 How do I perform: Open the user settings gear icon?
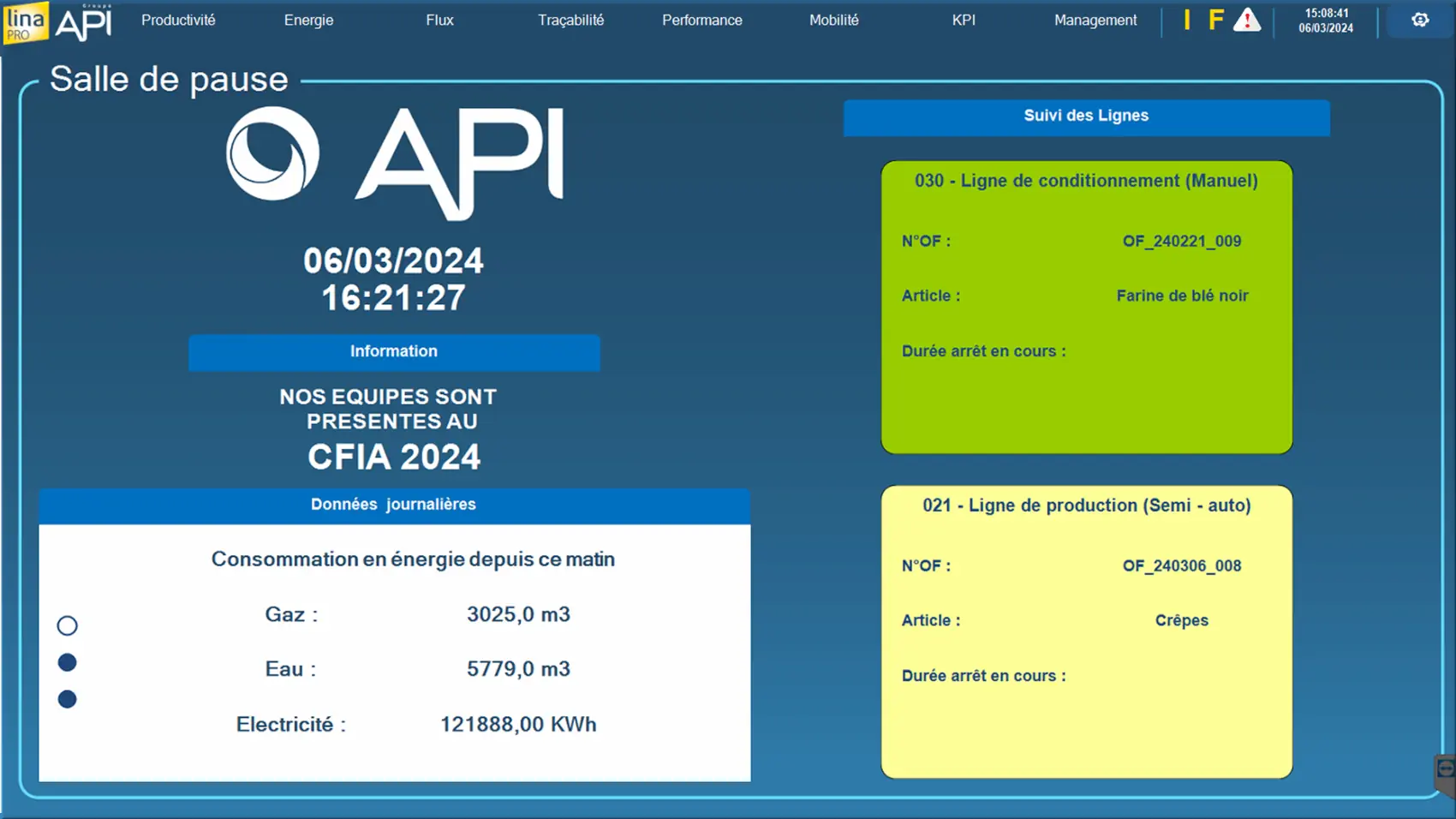pyautogui.click(x=1420, y=20)
